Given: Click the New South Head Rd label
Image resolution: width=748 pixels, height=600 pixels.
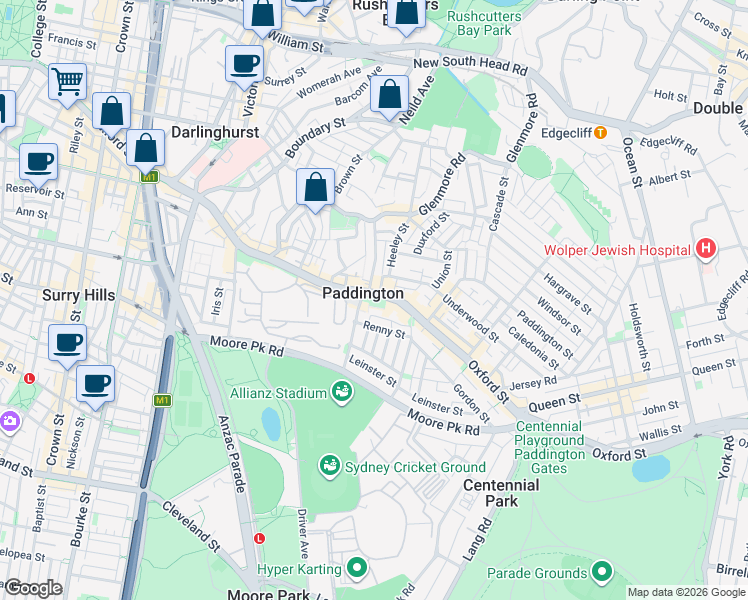Looking at the screenshot, I should [470, 66].
